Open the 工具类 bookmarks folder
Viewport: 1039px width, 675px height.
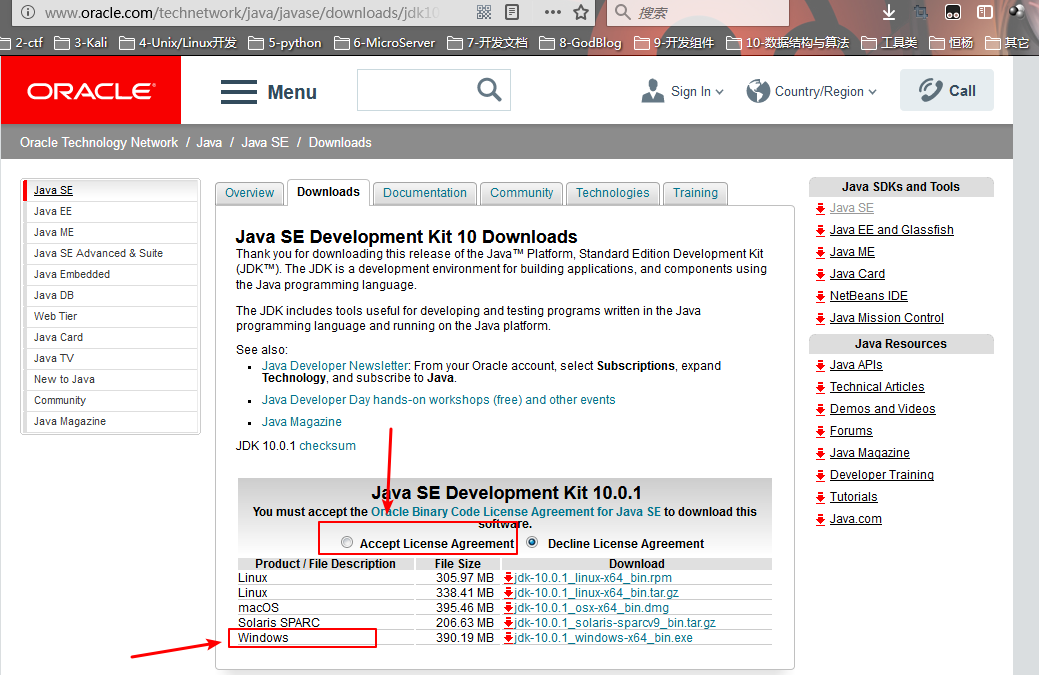pyautogui.click(x=889, y=43)
